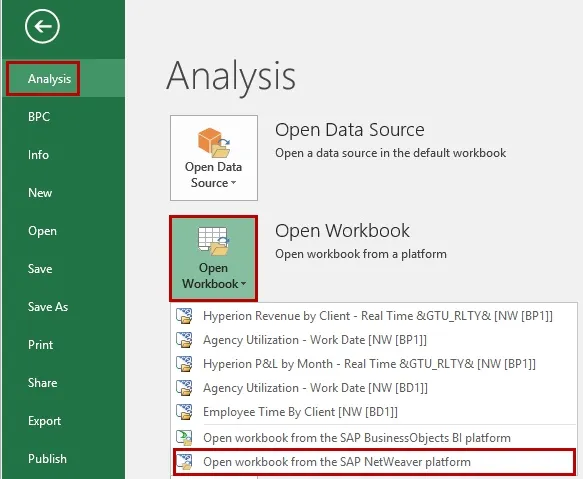This screenshot has width=583, height=479.
Task: Select Print in the backstage sidebar
Action: 41,345
